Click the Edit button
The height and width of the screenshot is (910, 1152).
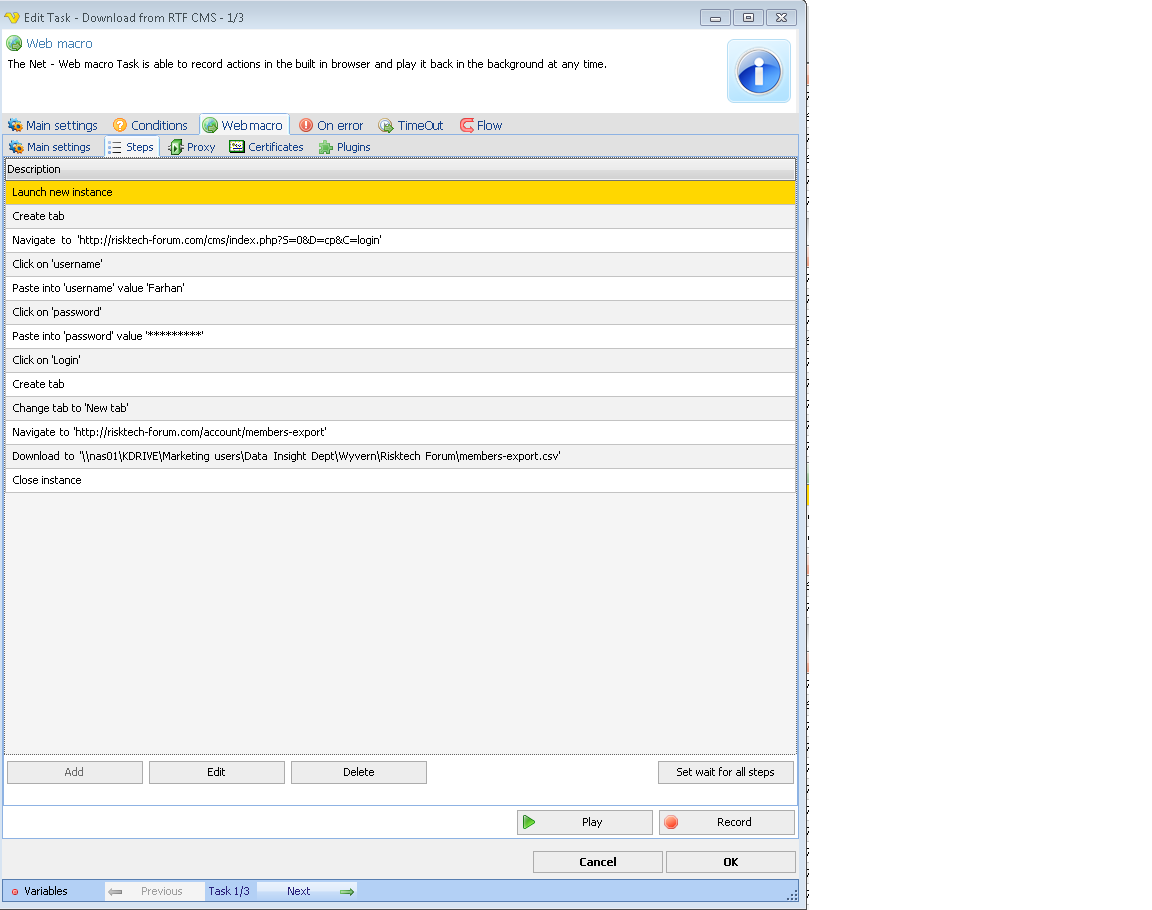pyautogui.click(x=216, y=772)
